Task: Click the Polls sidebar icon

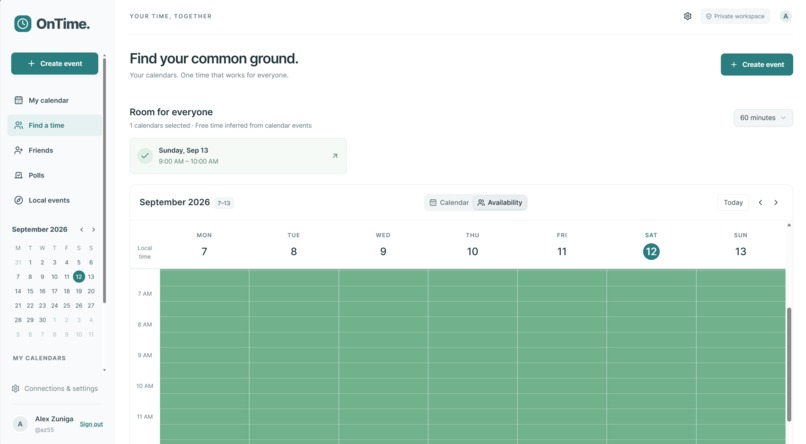Action: 19,175
